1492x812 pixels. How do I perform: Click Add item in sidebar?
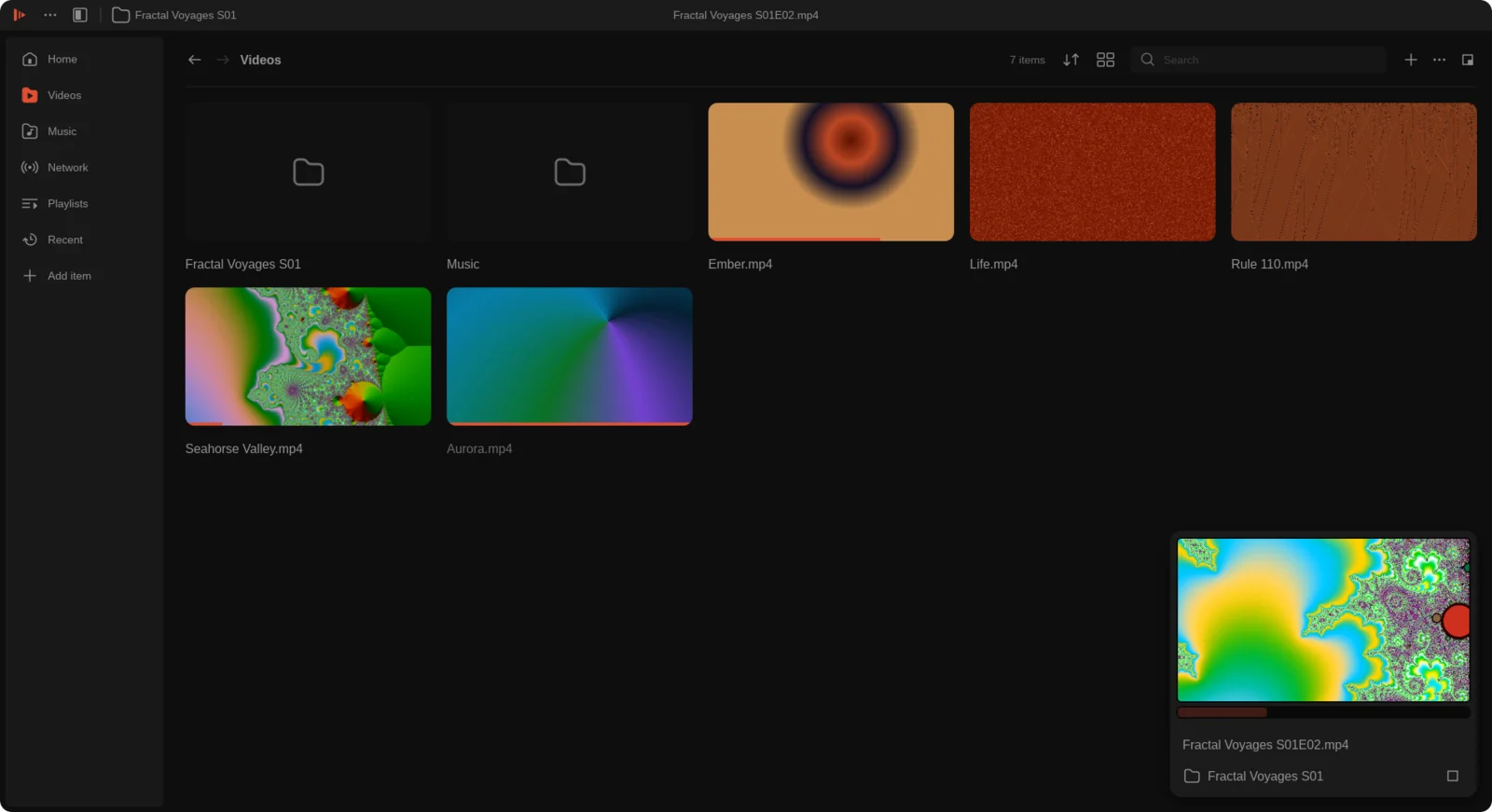(x=84, y=276)
